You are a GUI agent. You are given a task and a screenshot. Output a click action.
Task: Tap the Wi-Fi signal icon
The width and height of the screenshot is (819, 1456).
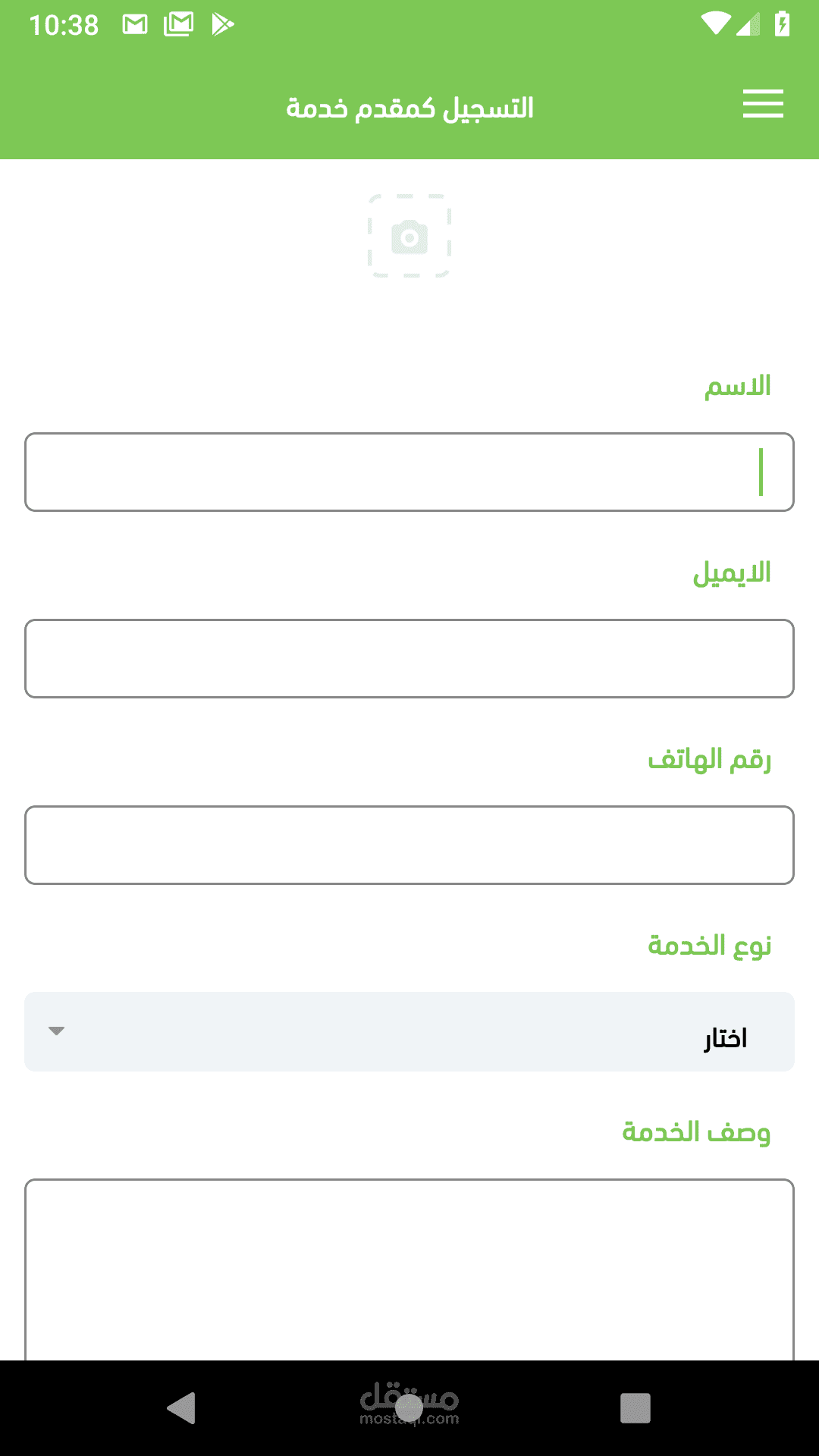(715, 24)
